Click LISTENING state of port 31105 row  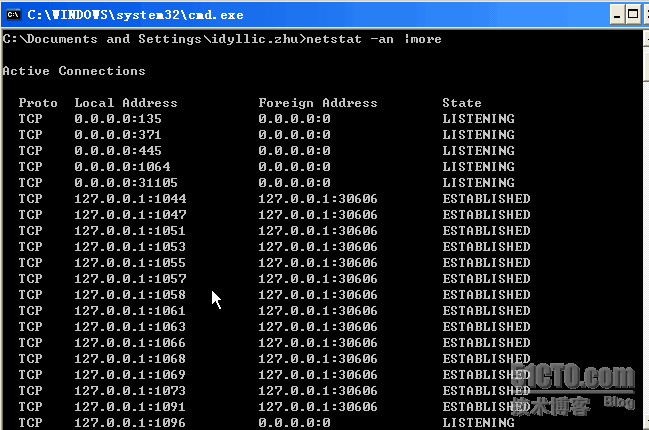click(478, 183)
